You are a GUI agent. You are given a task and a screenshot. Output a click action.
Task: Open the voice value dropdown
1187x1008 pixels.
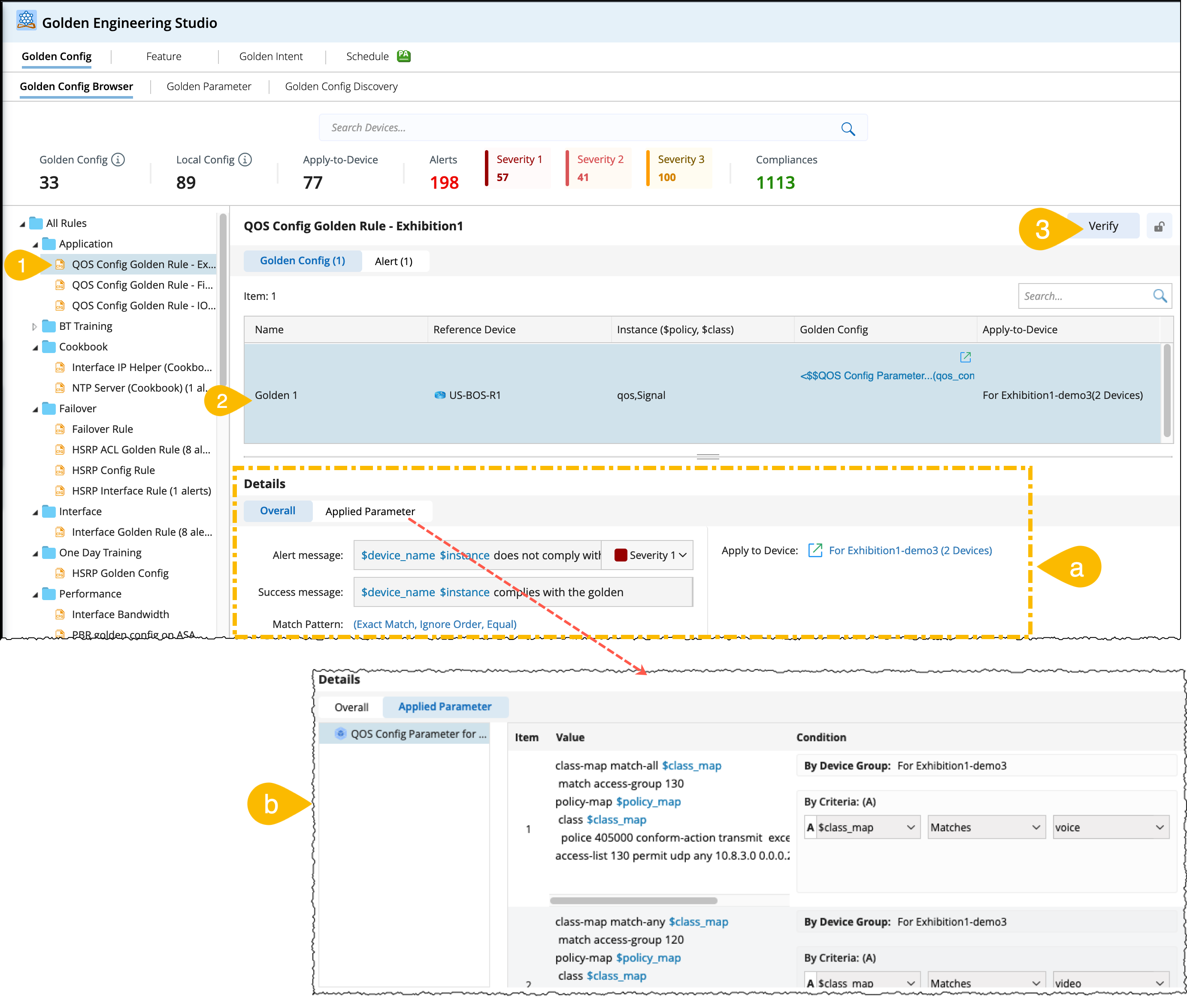(1160, 827)
